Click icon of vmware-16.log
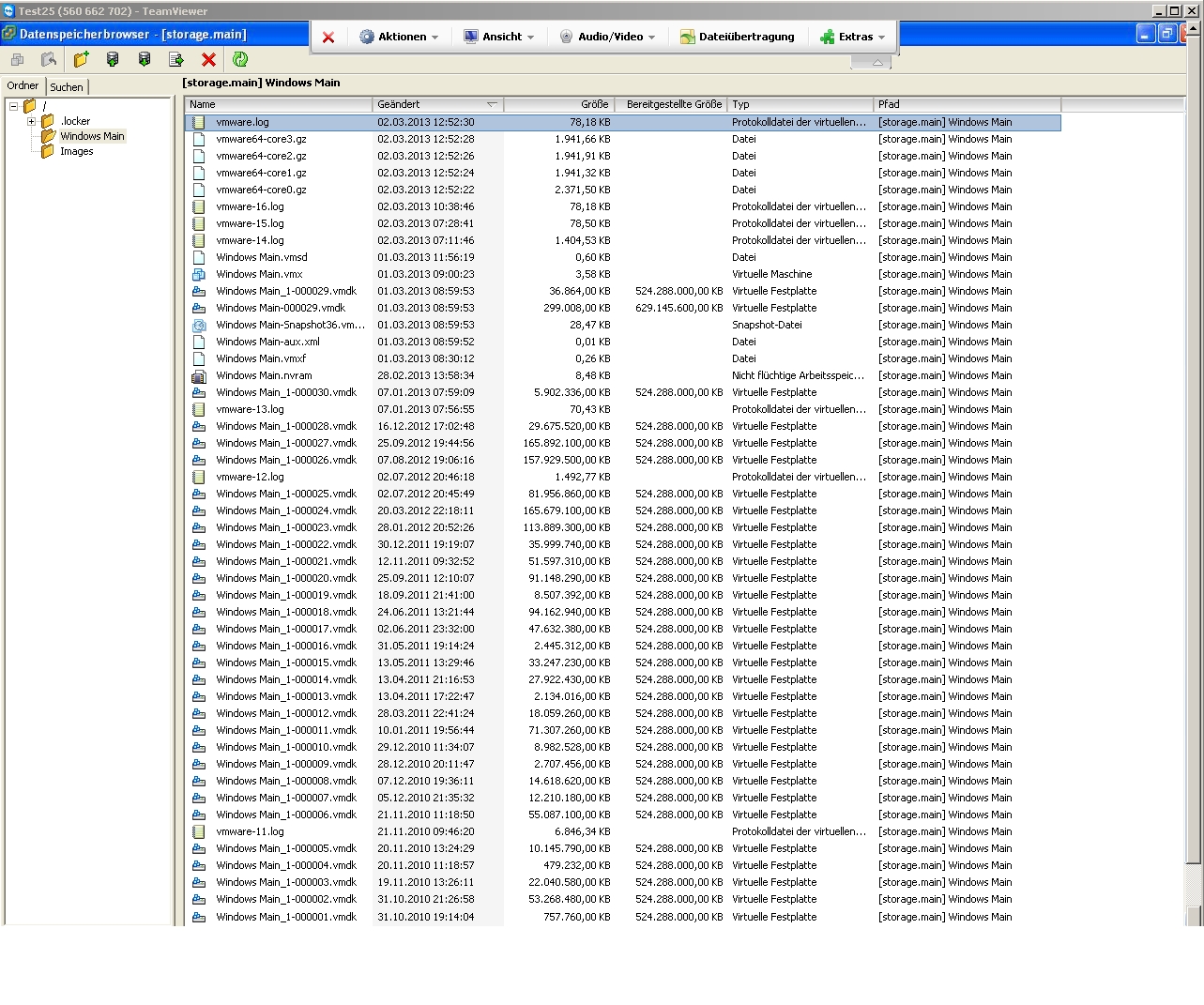1204x1005 pixels. pyautogui.click(x=199, y=206)
